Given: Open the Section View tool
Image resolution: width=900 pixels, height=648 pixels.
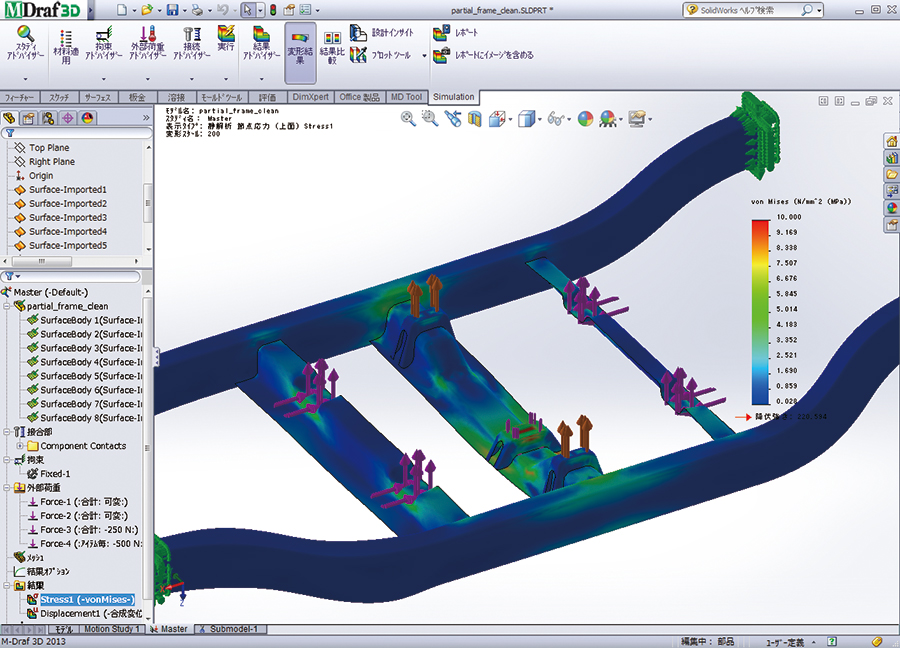Looking at the screenshot, I should tap(475, 118).
